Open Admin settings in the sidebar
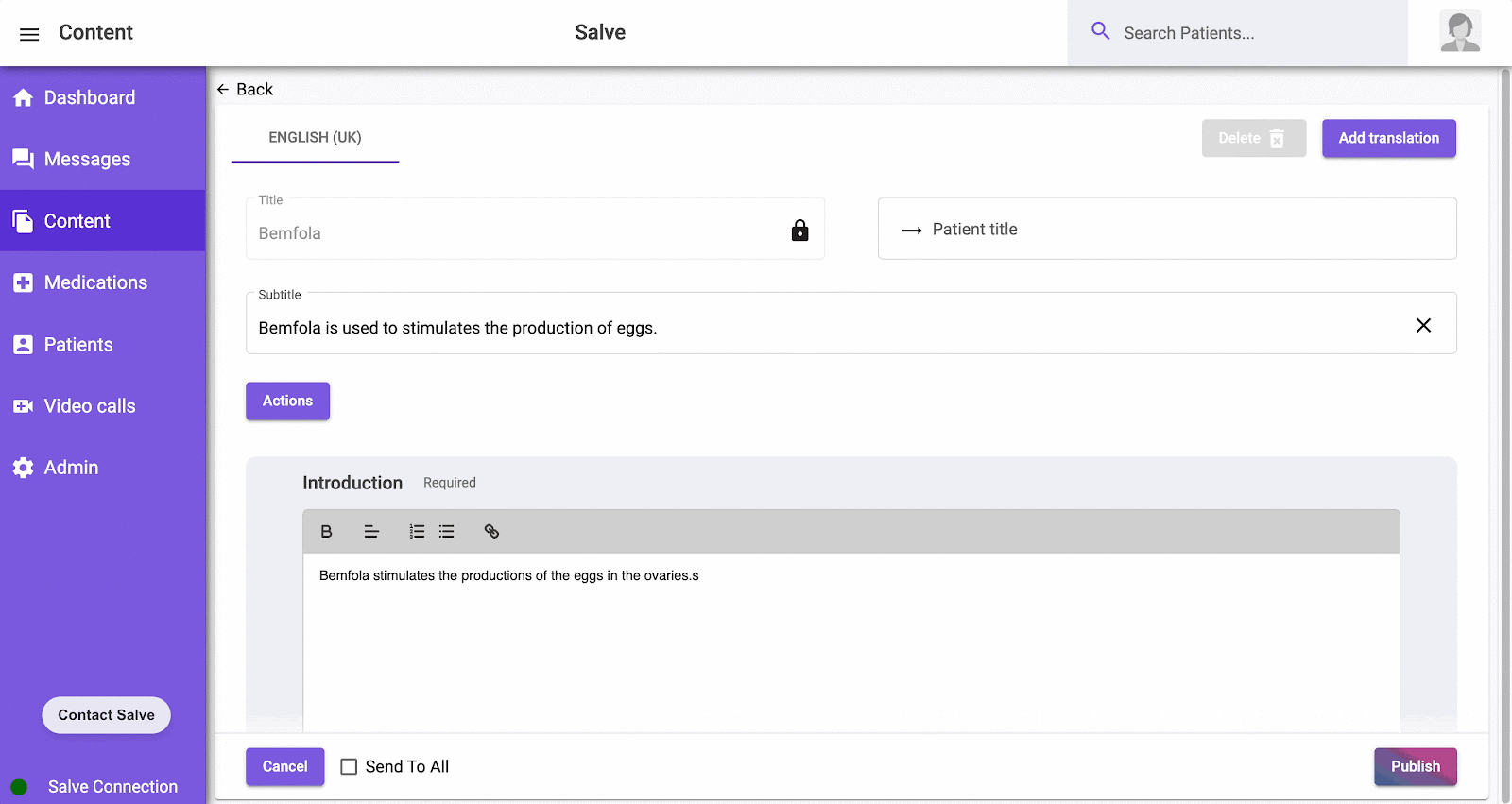This screenshot has height=804, width=1512. (102, 467)
